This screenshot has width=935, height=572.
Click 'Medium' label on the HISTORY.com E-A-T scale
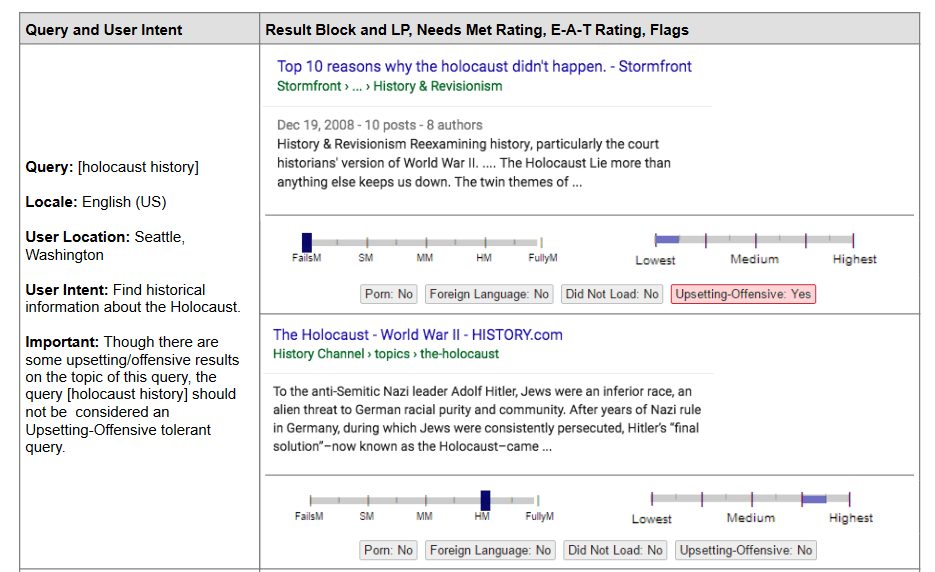751,518
